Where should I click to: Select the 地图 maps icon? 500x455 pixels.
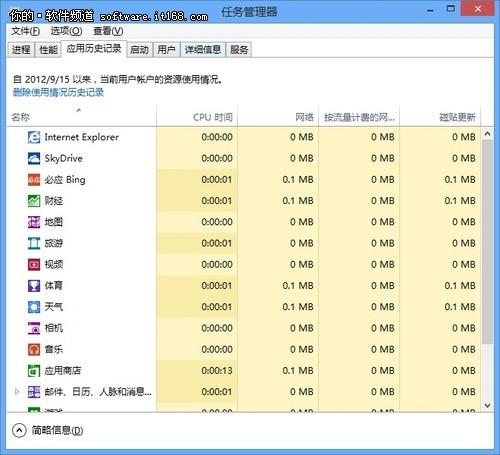[x=34, y=222]
